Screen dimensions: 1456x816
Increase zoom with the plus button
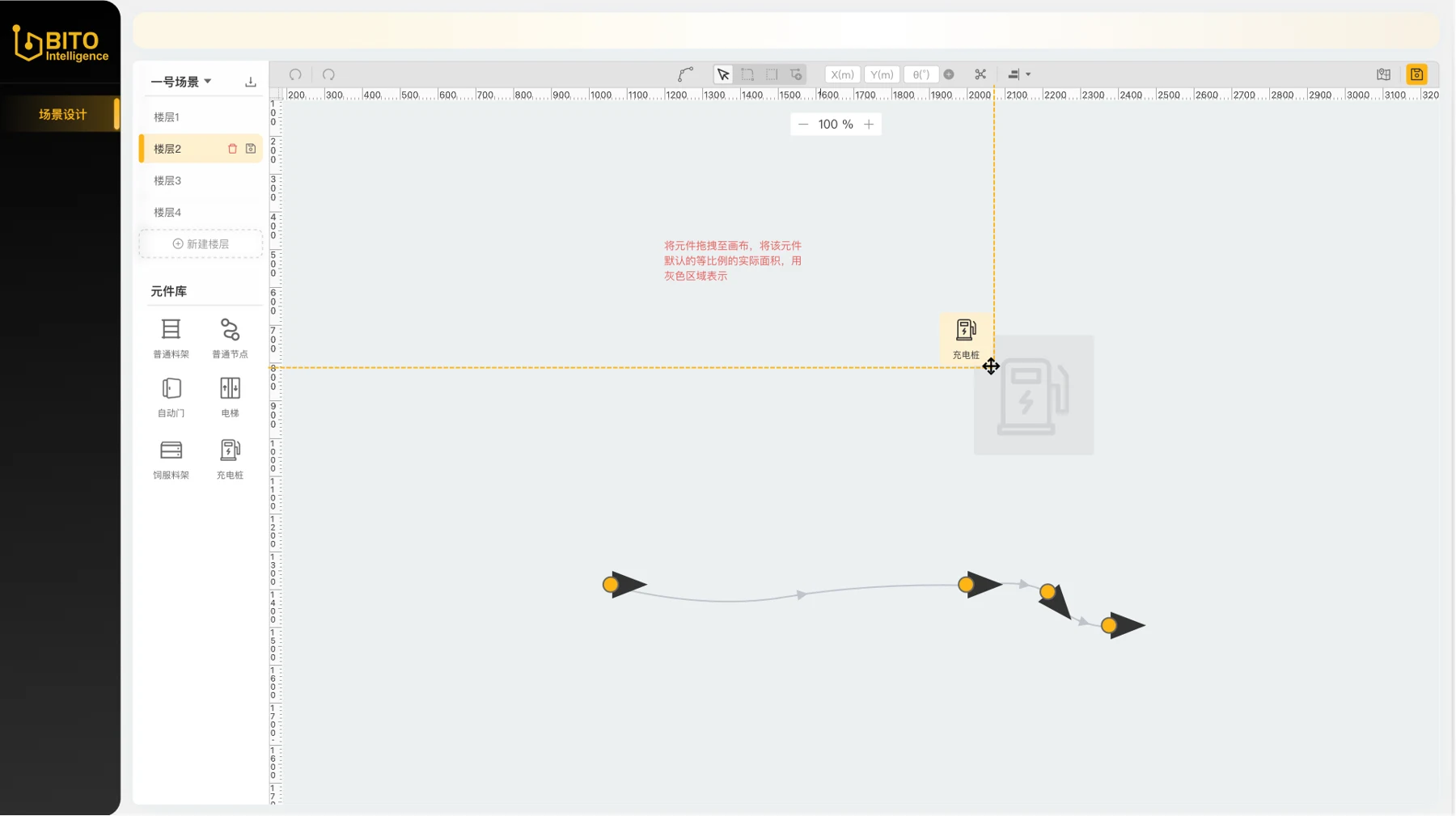(869, 125)
